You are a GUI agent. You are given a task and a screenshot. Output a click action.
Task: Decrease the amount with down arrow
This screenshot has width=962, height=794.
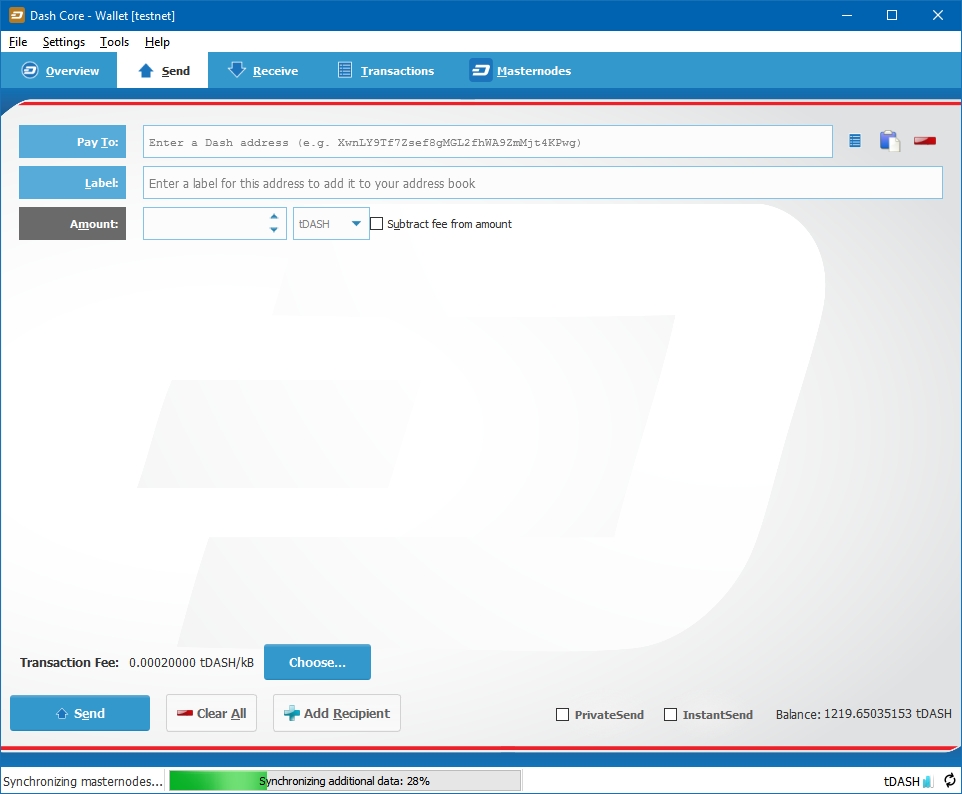tap(274, 230)
